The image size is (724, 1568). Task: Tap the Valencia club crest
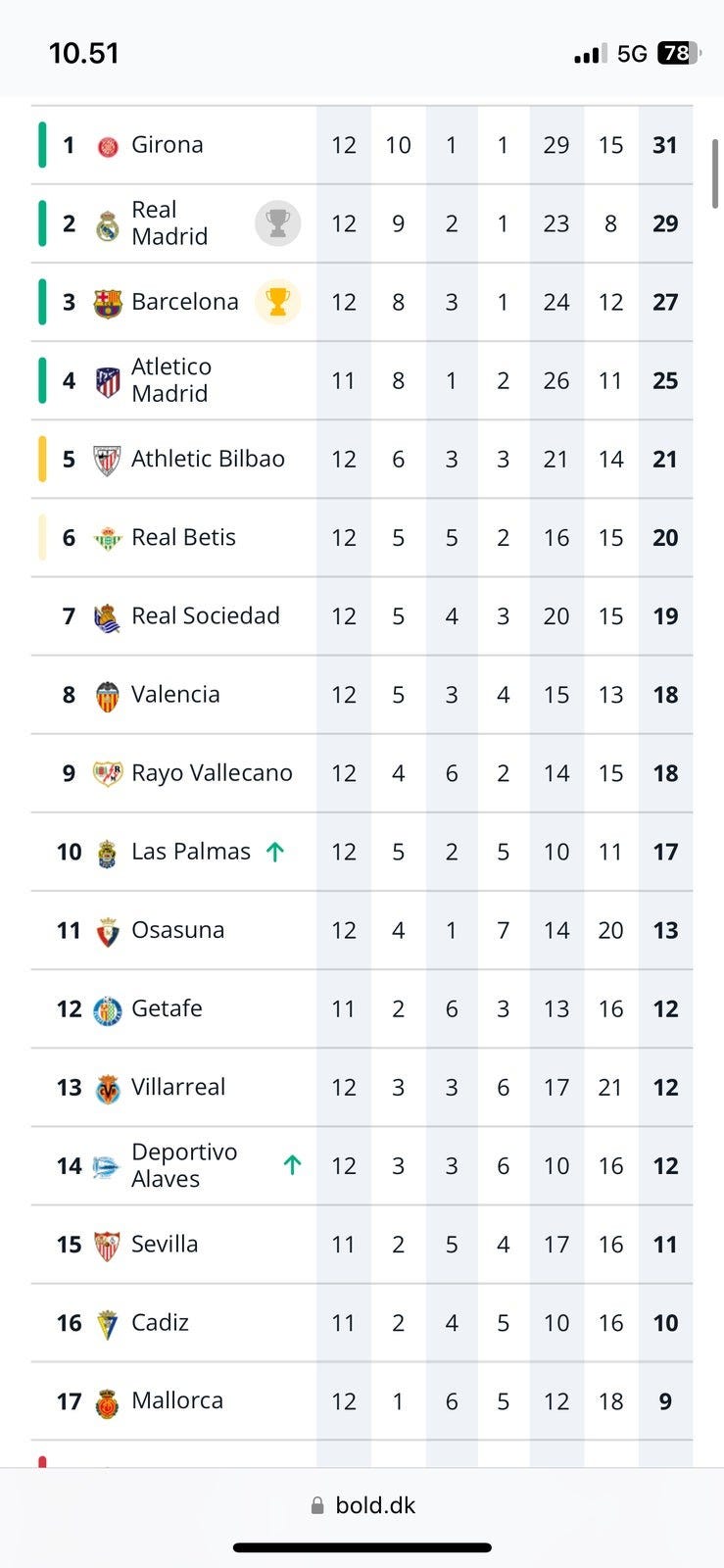(108, 696)
